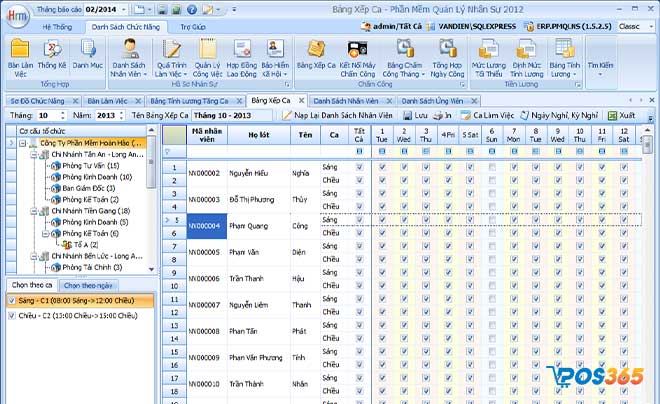660x404 pixels.
Task: Close the Bảng Xếp Ca tab
Action: tap(301, 101)
